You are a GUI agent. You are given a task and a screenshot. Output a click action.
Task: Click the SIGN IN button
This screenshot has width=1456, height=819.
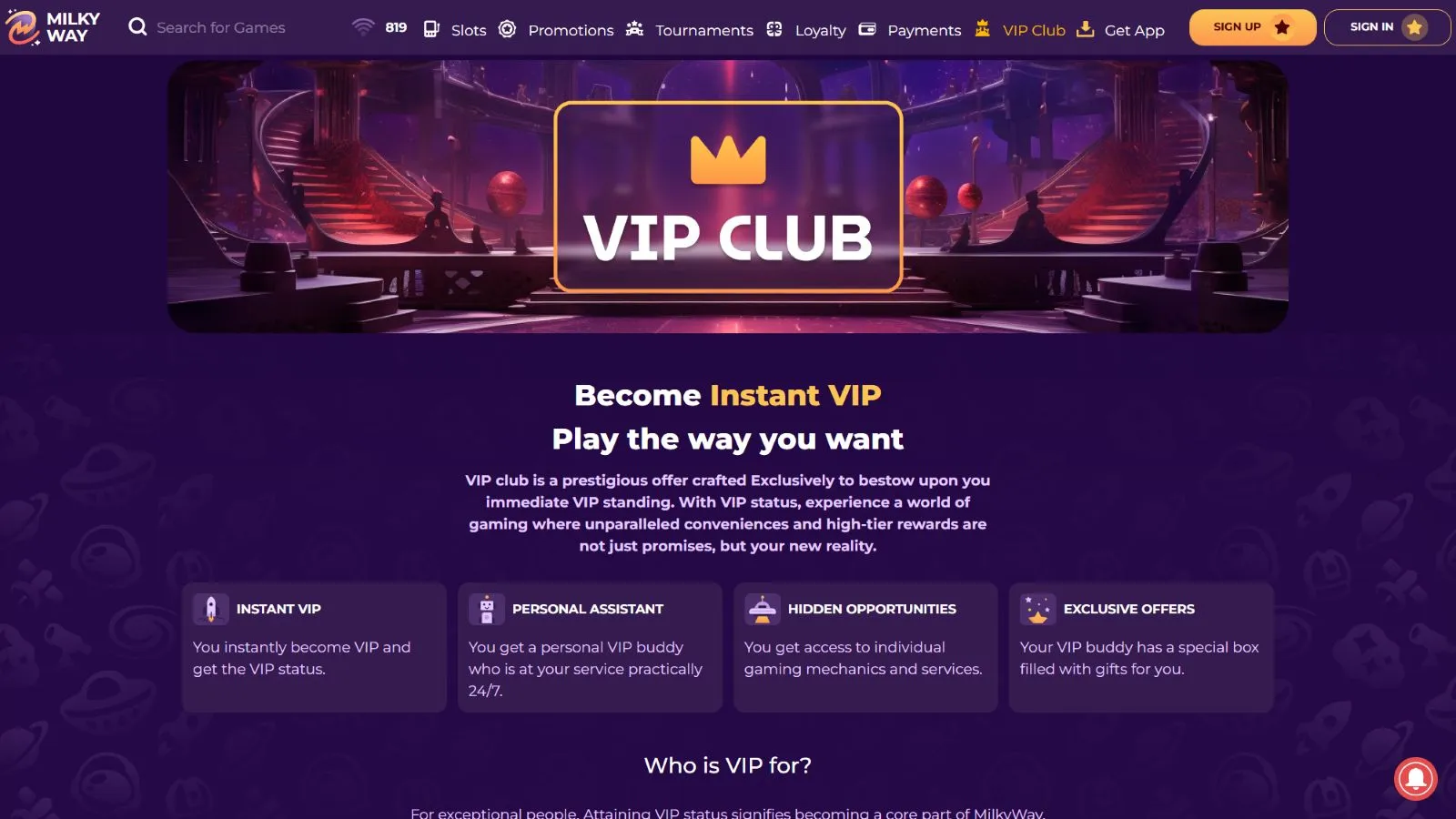tap(1387, 27)
